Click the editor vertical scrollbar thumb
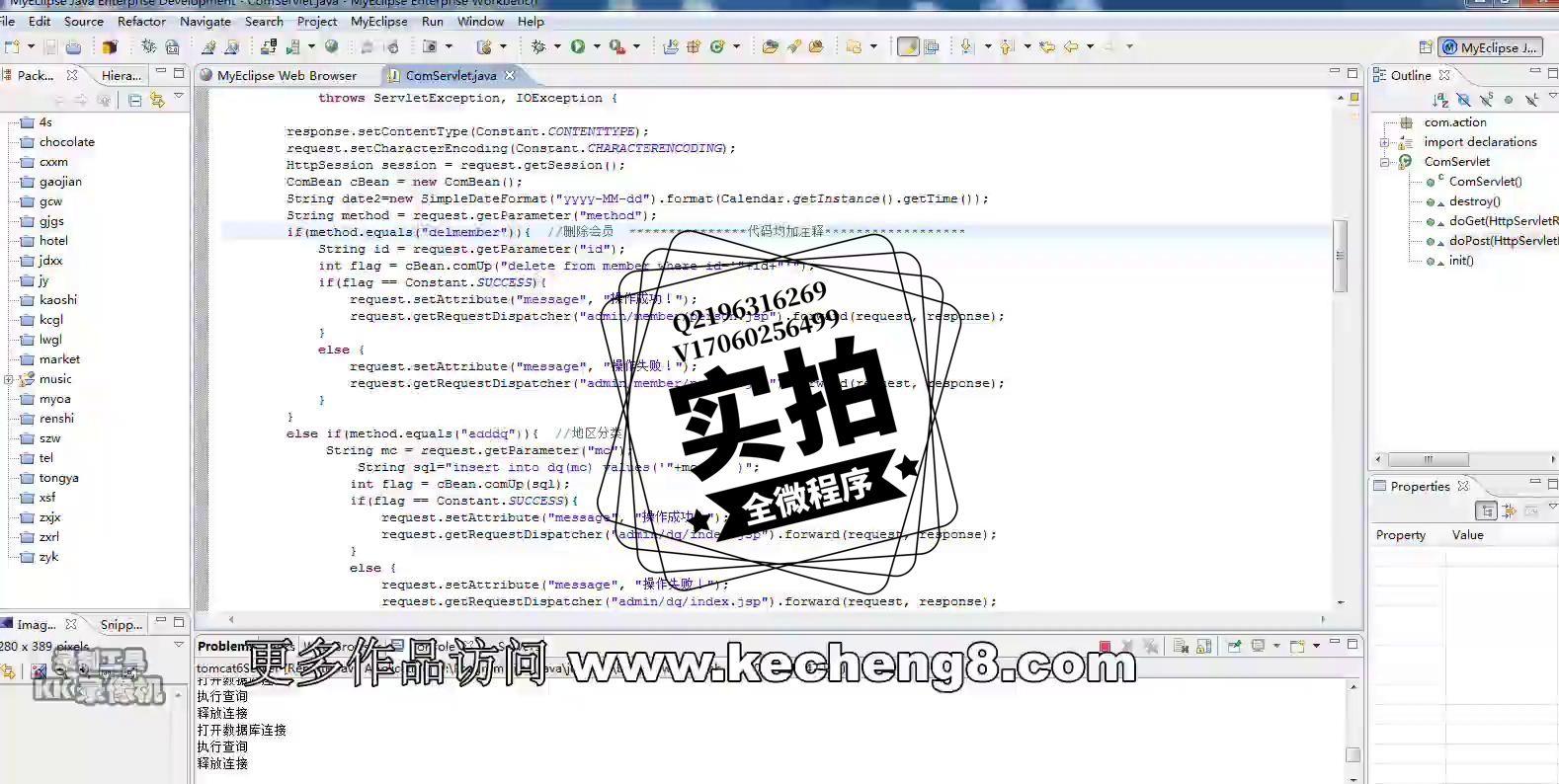 (x=1341, y=256)
